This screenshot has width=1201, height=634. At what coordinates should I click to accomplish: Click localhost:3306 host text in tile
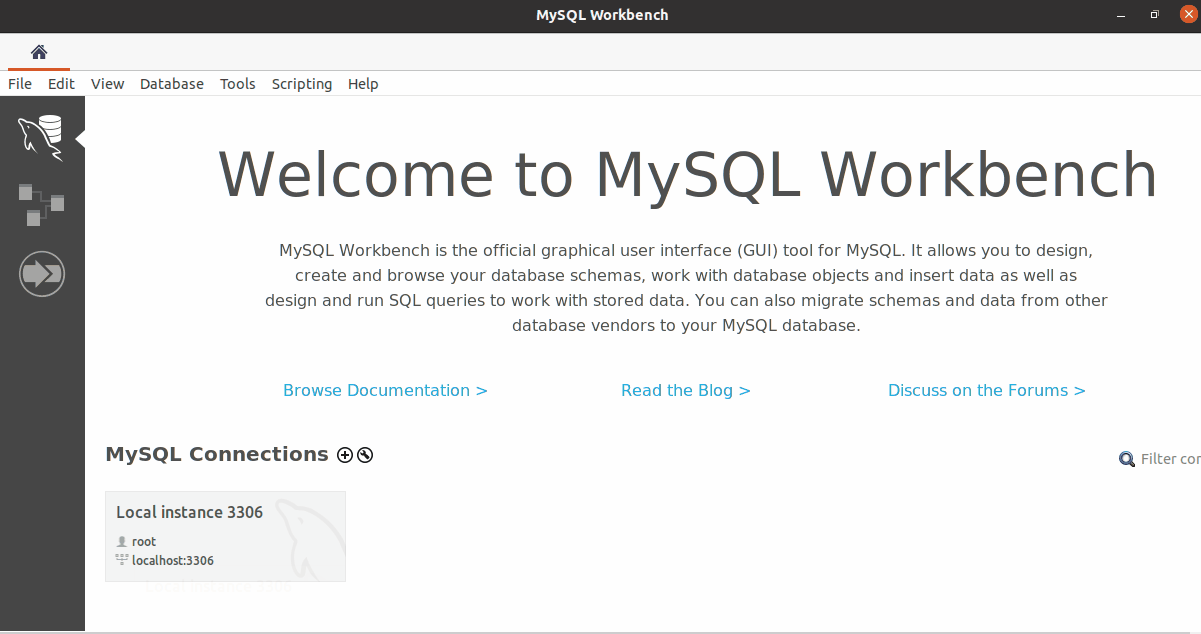coord(173,560)
